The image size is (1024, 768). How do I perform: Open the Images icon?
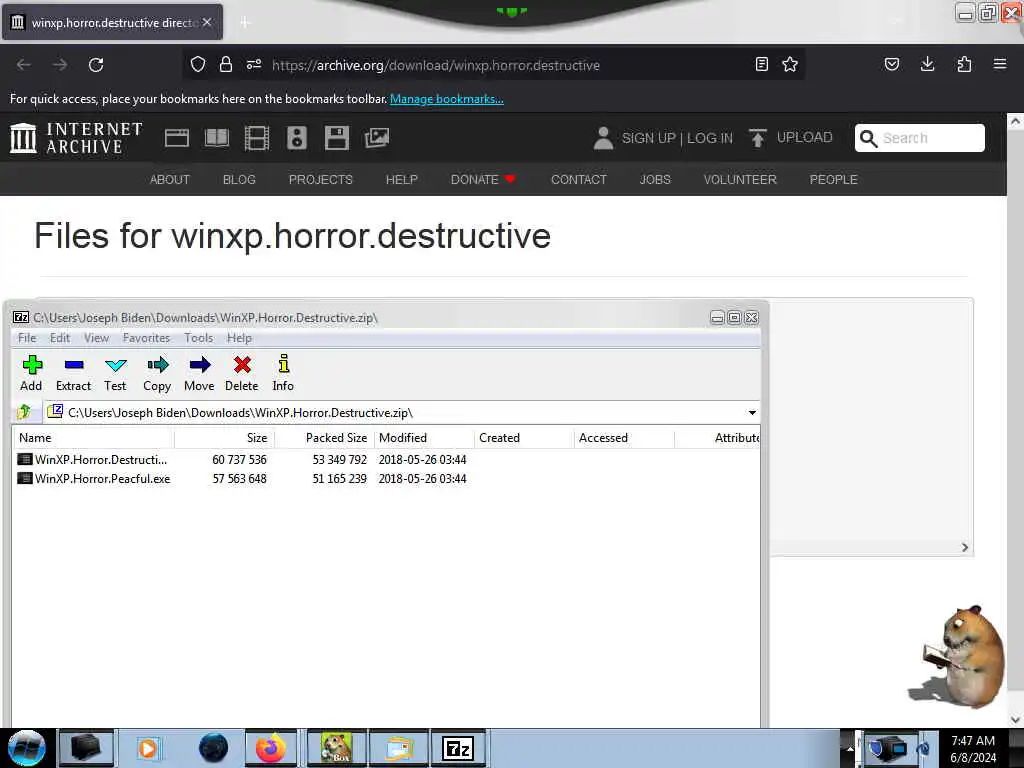[x=377, y=138]
